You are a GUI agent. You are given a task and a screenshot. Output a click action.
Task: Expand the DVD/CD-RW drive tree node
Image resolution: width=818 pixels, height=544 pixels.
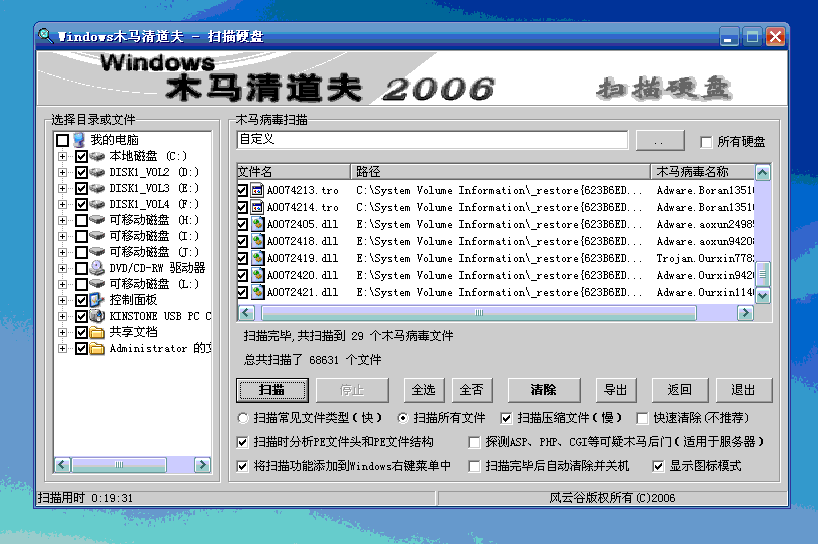[x=63, y=268]
